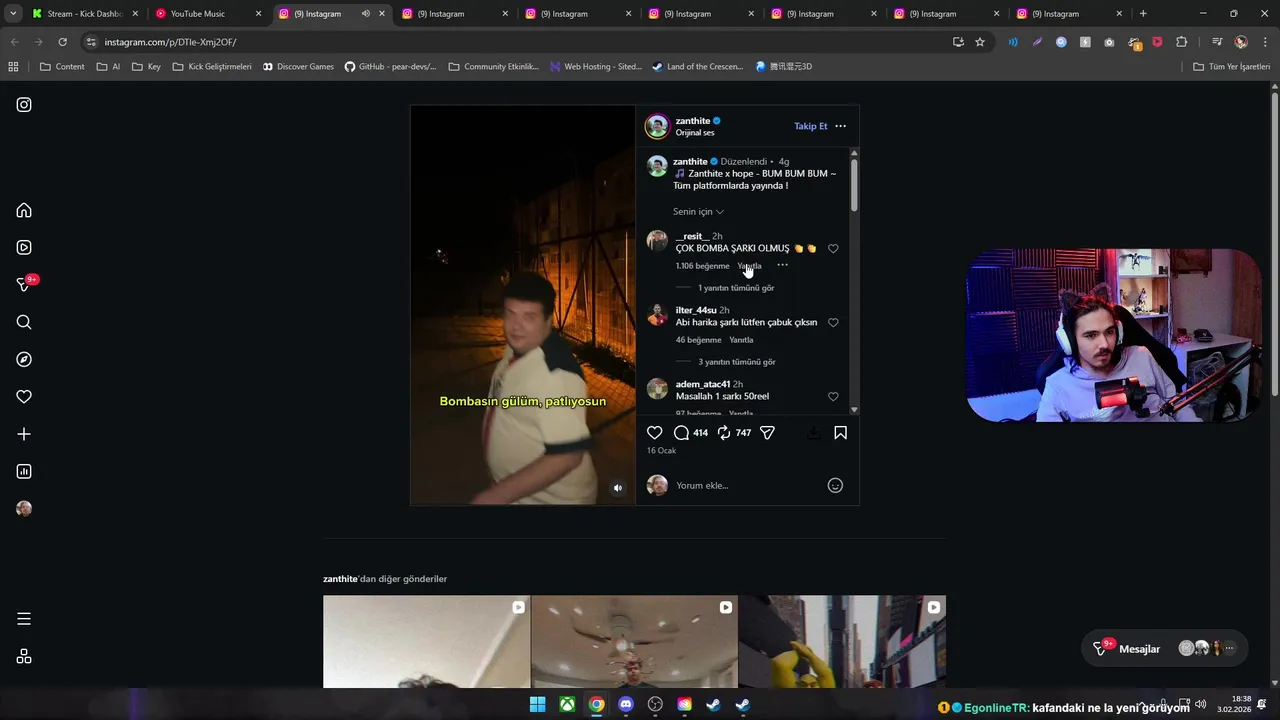Open the Extensions puzzle menu
Image resolution: width=1280 pixels, height=720 pixels.
1182,42
